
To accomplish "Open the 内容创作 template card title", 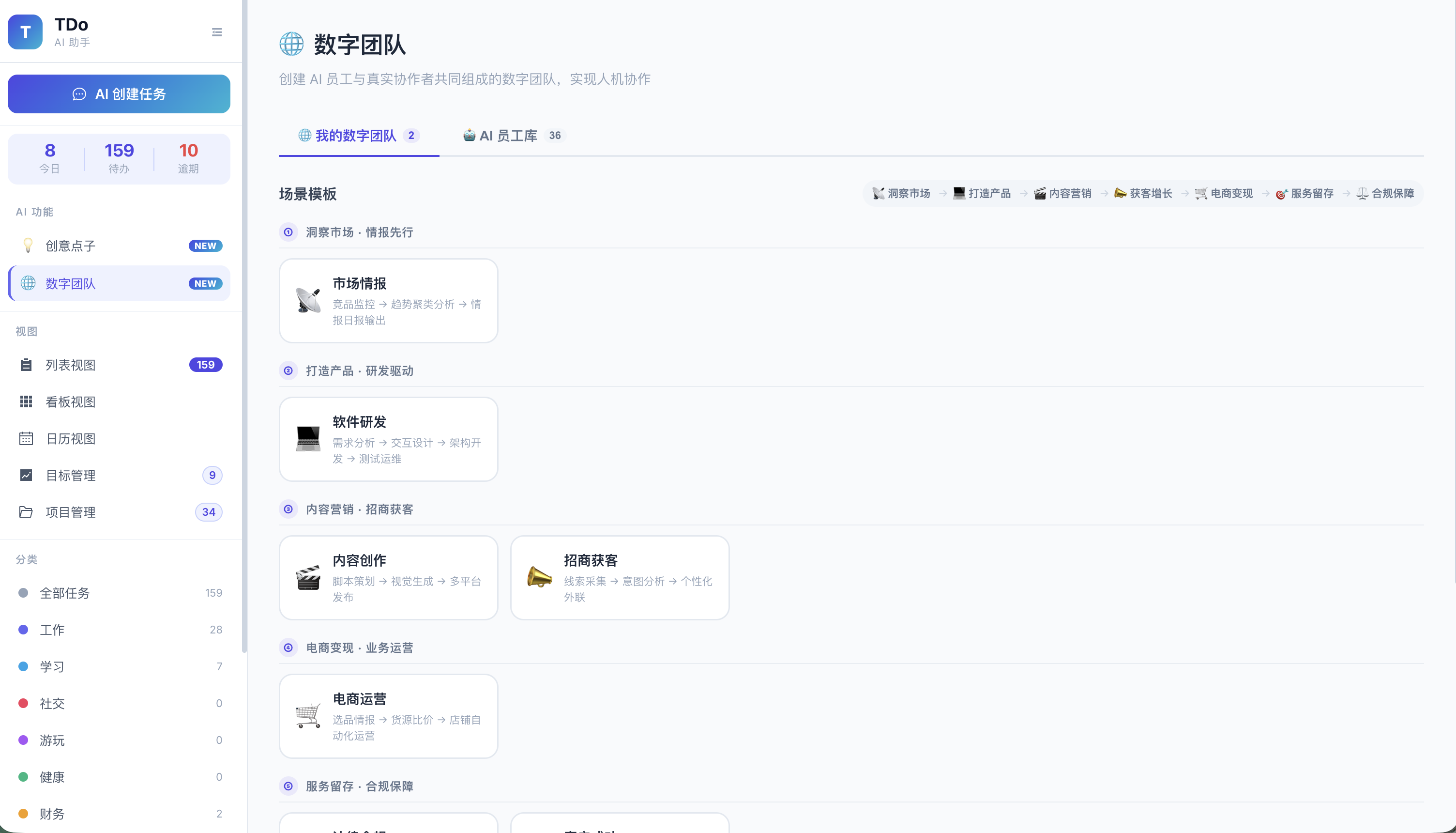I will pyautogui.click(x=360, y=560).
